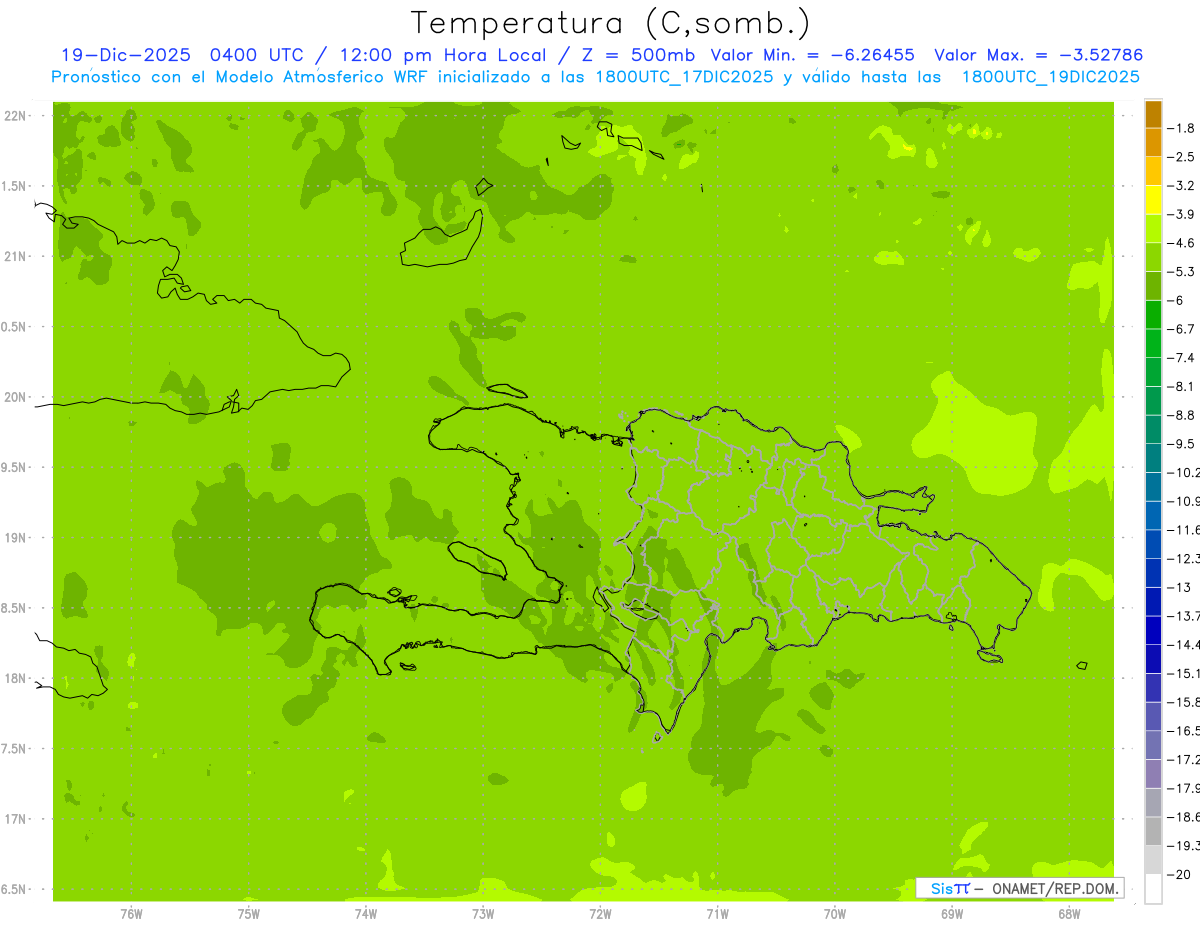Click the '73W' longitude label

[x=483, y=913]
